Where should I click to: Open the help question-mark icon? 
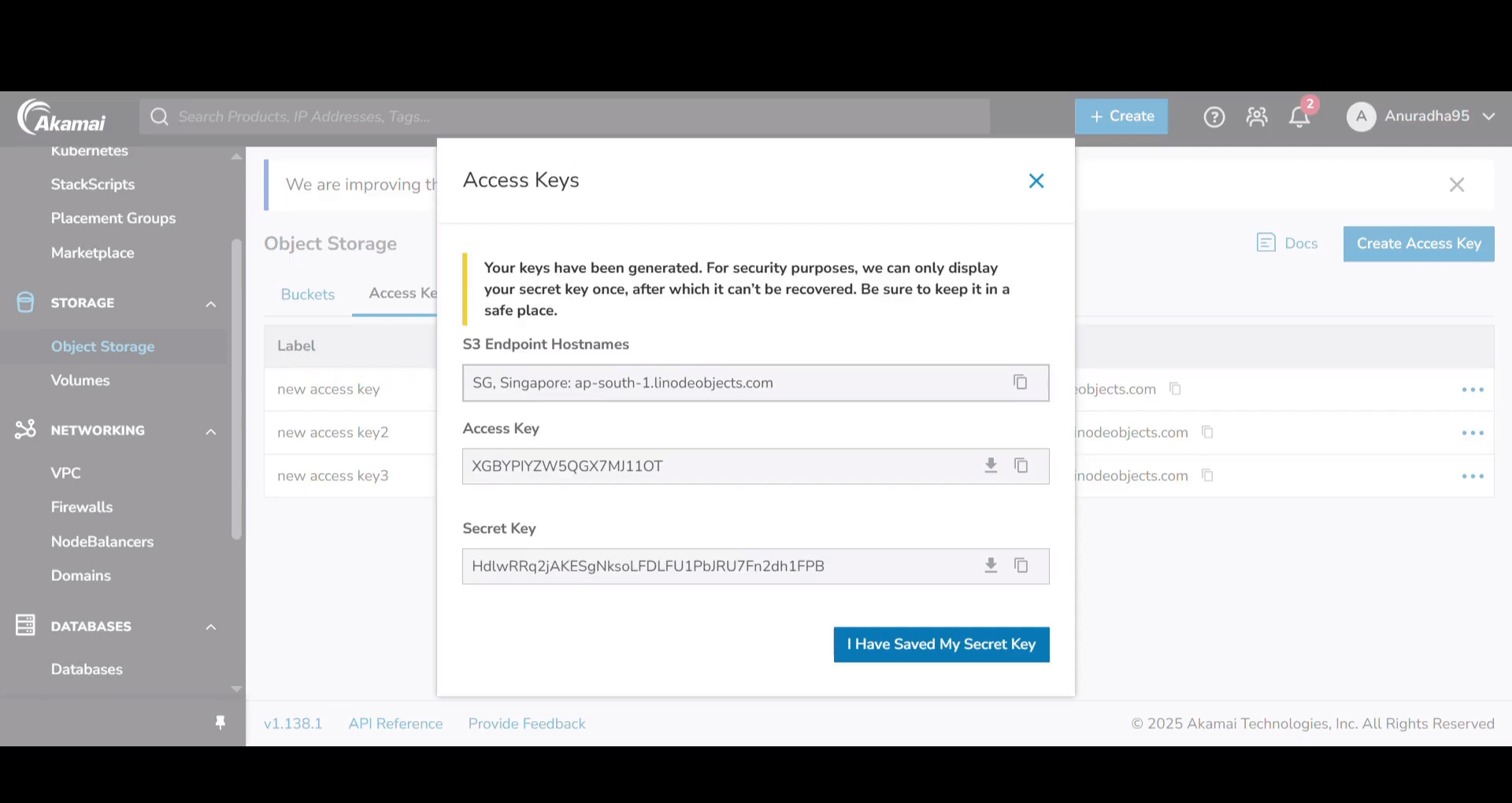tap(1214, 117)
